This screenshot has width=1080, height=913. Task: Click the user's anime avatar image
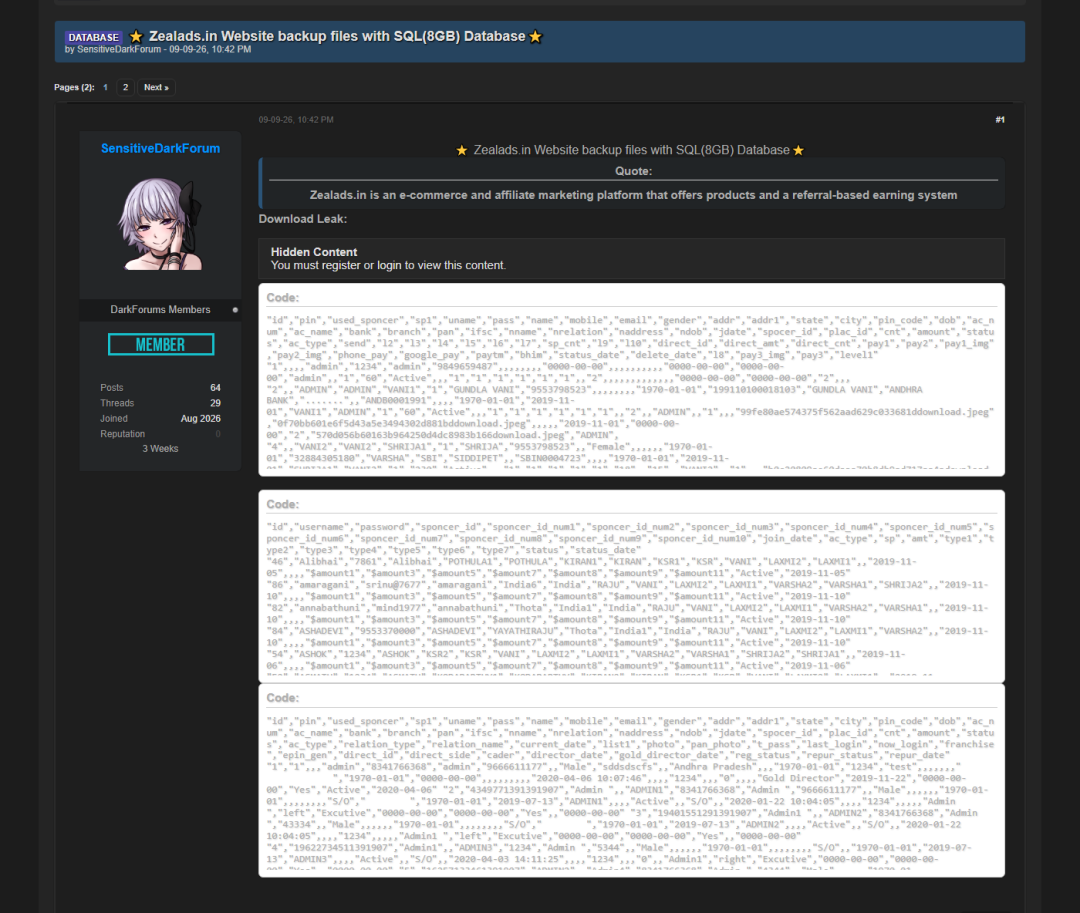tap(160, 224)
